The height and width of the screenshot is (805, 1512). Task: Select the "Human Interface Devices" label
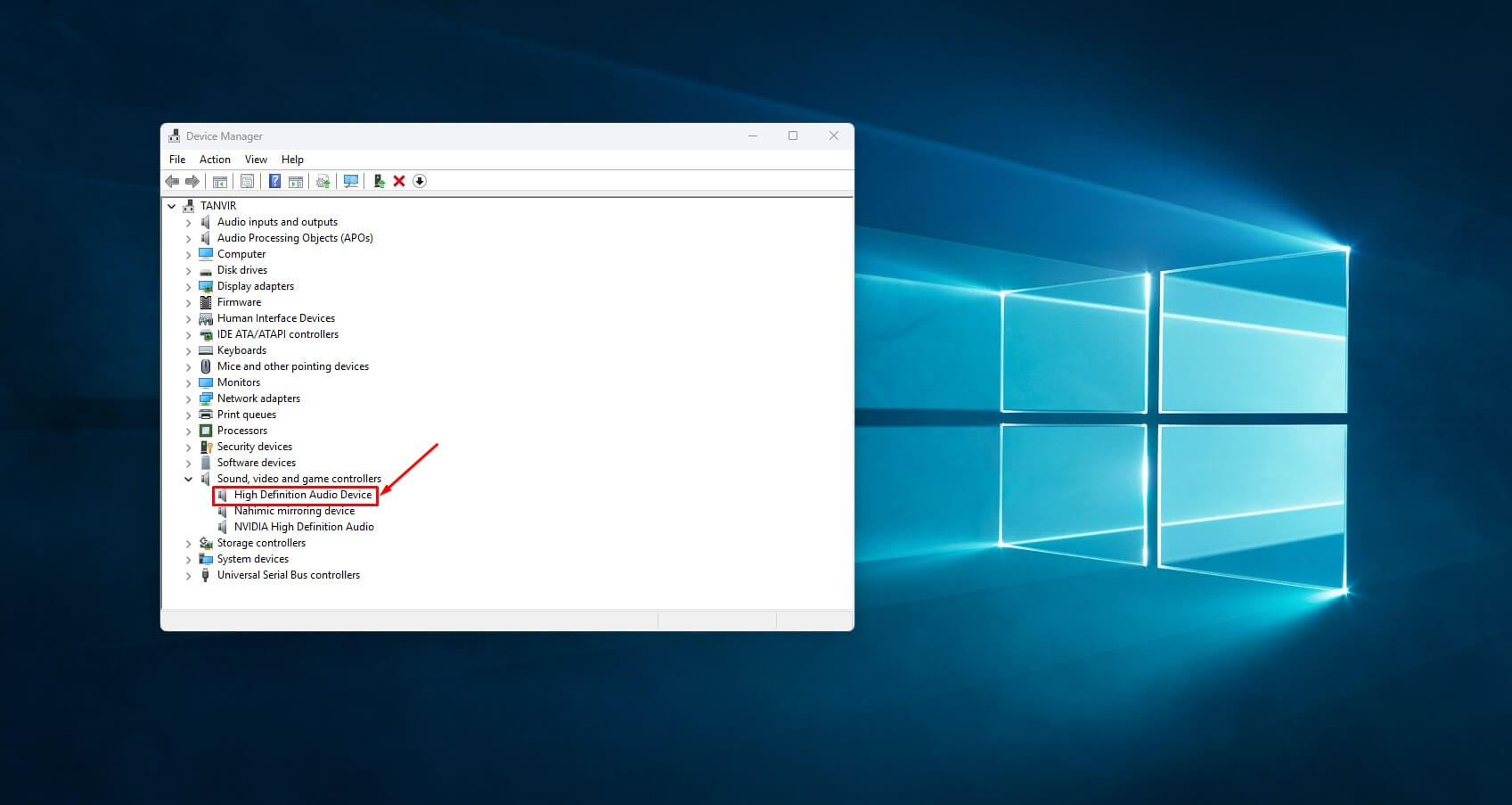click(x=276, y=318)
